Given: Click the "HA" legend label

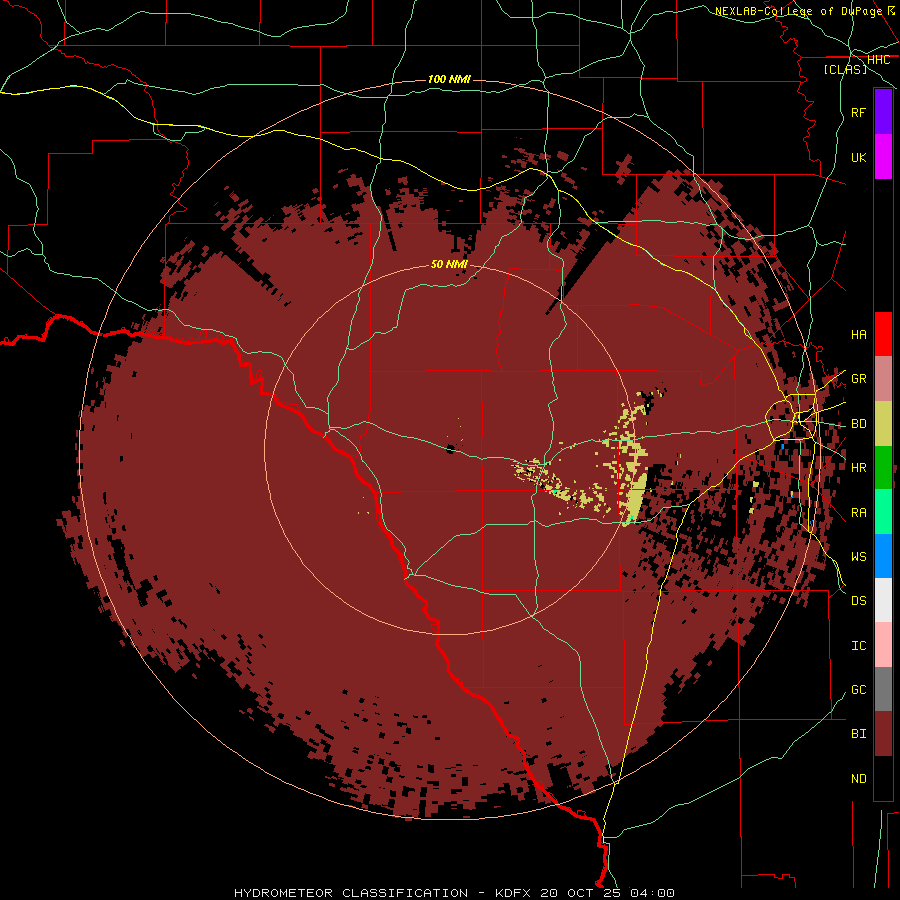Looking at the screenshot, I should 858,334.
